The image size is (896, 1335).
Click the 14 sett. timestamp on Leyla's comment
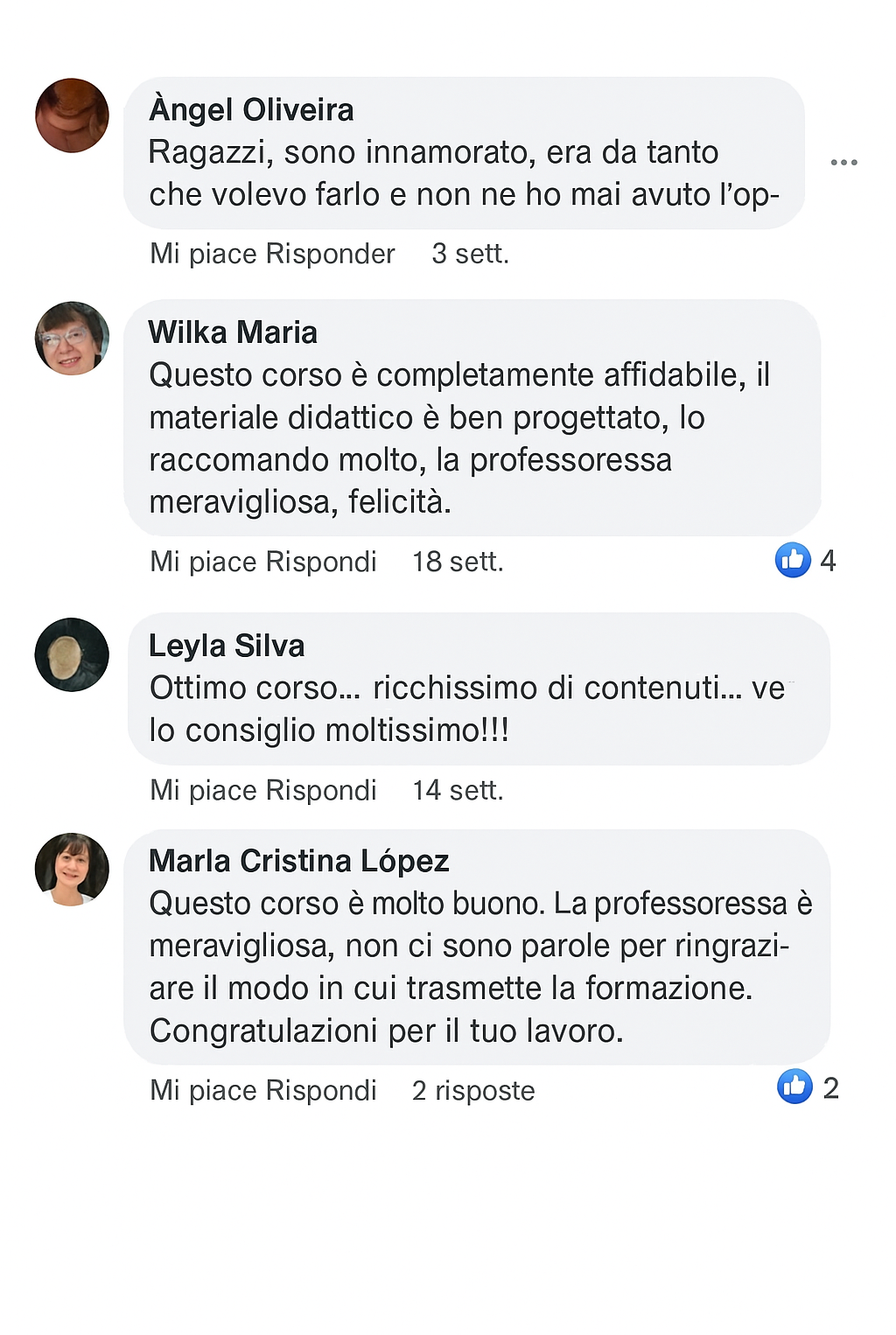pyautogui.click(x=458, y=790)
